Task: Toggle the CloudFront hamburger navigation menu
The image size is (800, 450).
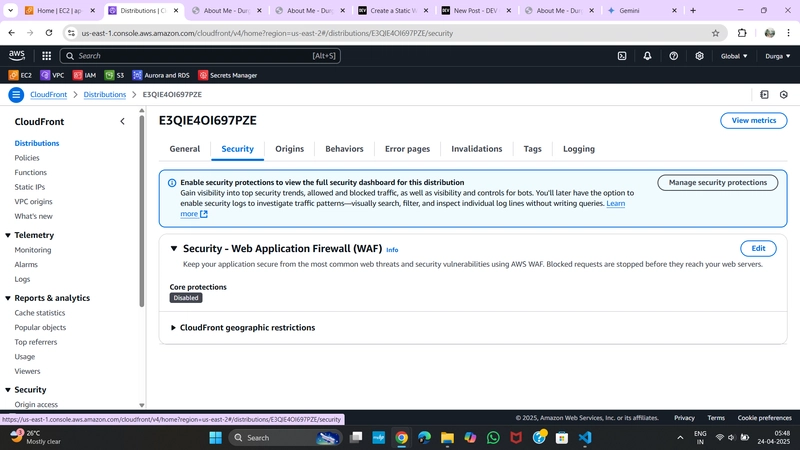Action: click(x=16, y=94)
